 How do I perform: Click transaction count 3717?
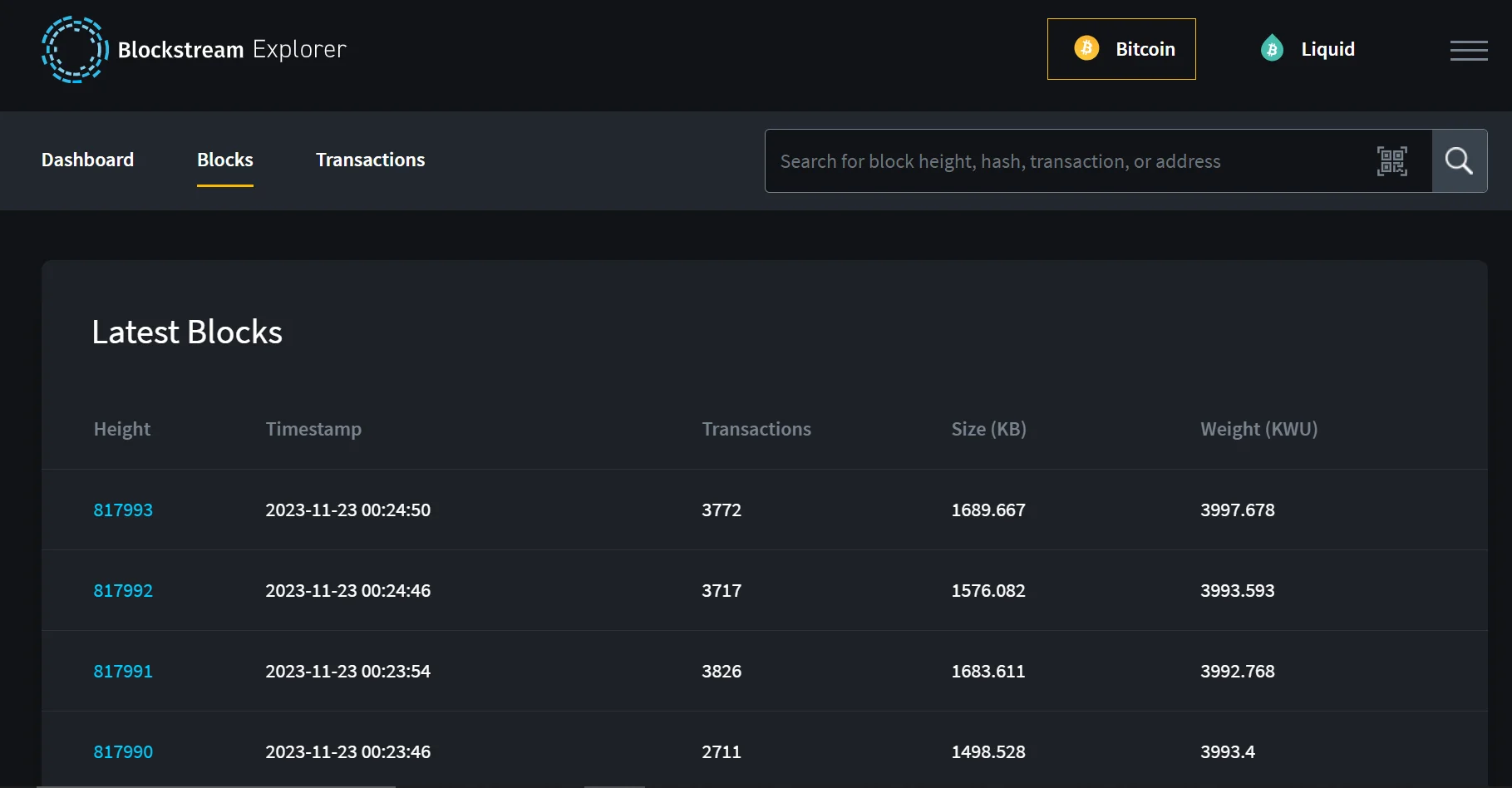[x=722, y=591]
